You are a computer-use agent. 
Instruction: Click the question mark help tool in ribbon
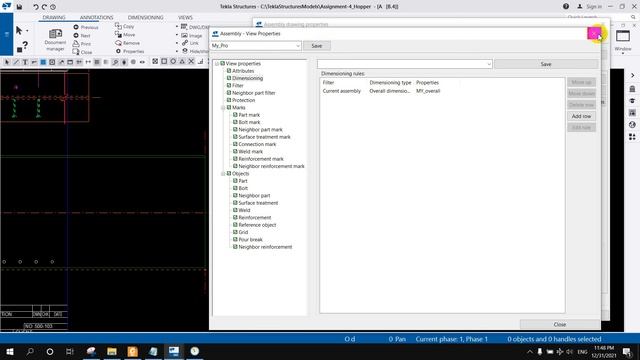[x=25, y=45]
